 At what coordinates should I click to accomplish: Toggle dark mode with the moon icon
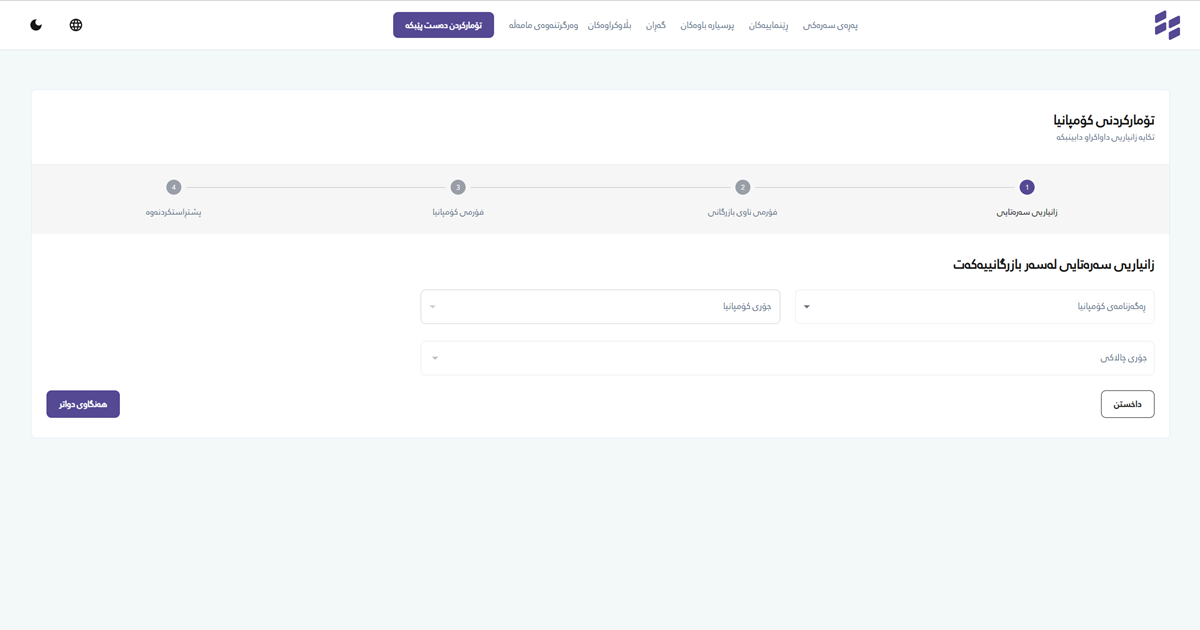click(x=36, y=25)
